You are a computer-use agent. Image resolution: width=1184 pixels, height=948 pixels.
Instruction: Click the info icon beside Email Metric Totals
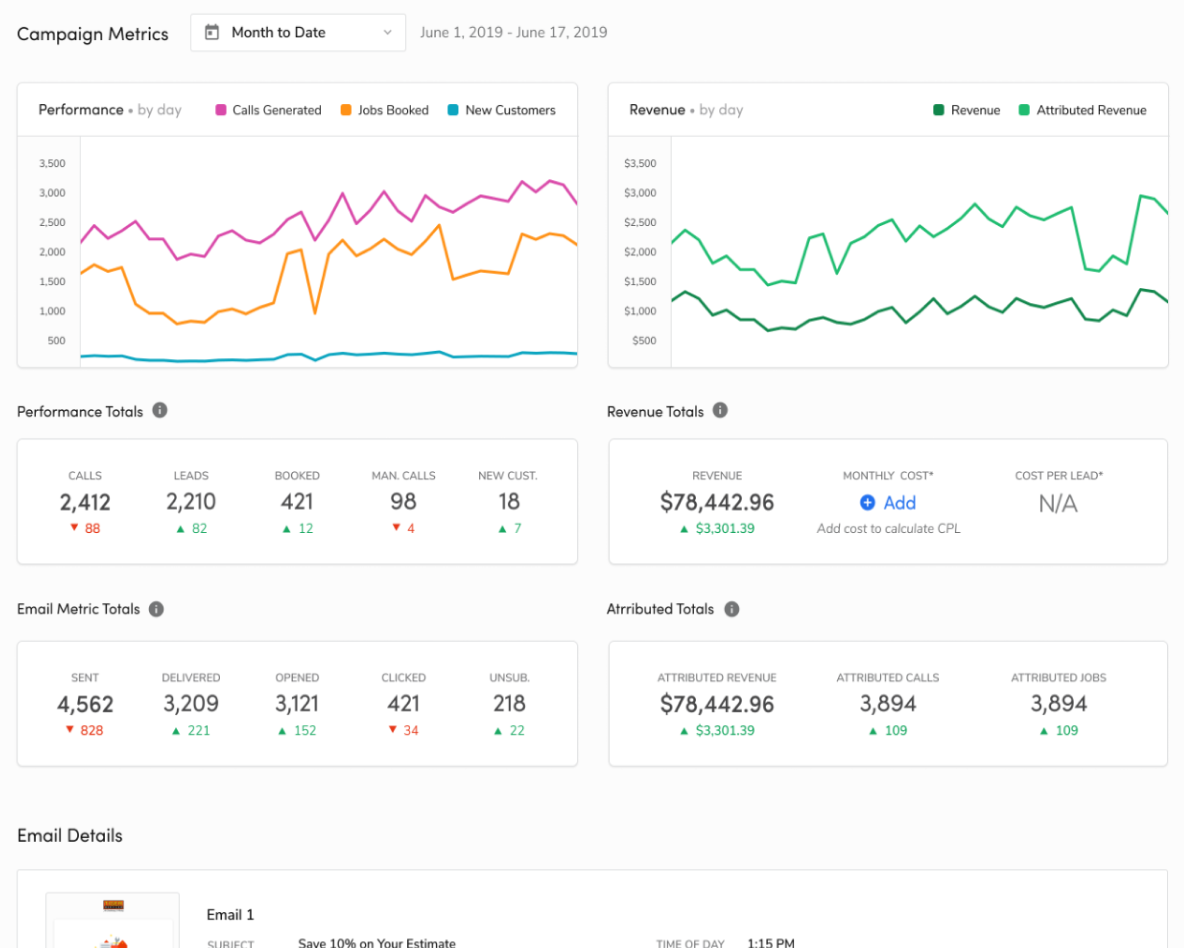coord(156,609)
